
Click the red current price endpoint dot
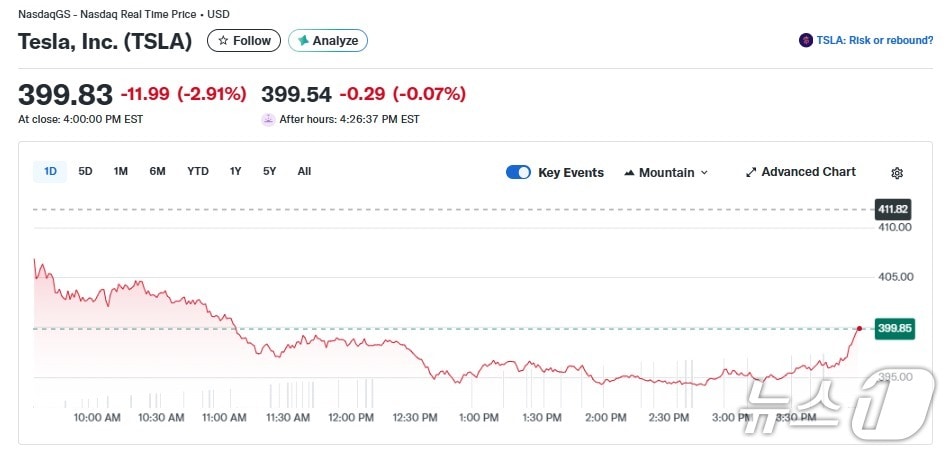click(x=859, y=328)
